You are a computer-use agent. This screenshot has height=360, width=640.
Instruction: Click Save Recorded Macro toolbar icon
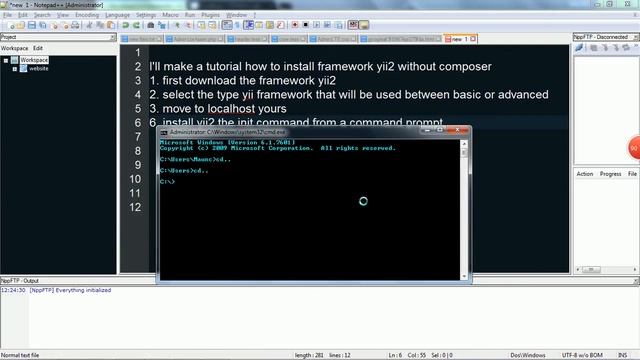(x=338, y=25)
